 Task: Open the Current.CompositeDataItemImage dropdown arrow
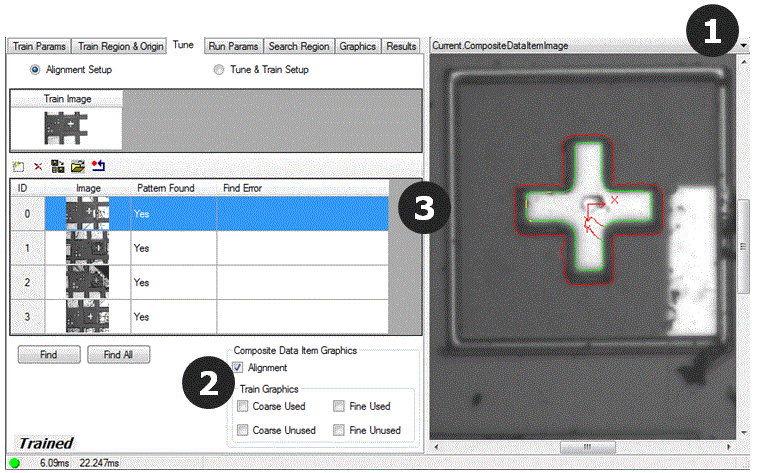pos(743,46)
